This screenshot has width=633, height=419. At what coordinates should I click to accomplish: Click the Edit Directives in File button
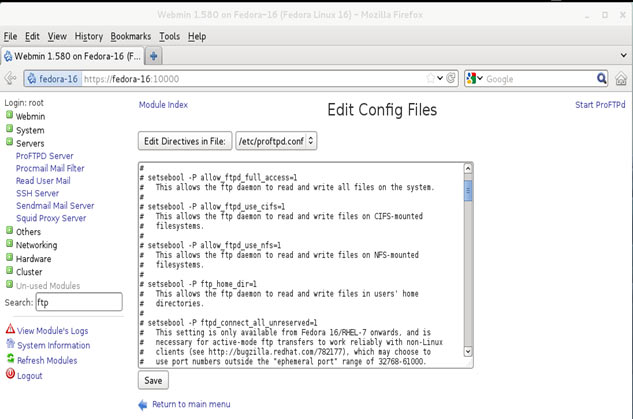pos(185,141)
